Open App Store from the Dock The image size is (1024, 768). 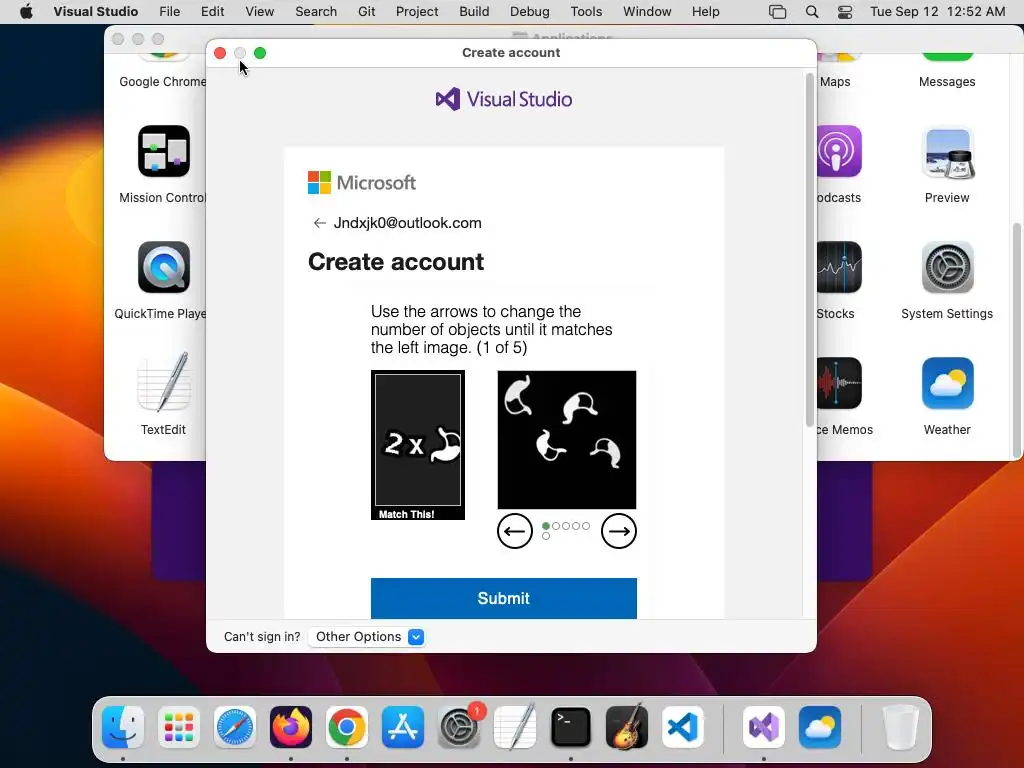pos(403,727)
